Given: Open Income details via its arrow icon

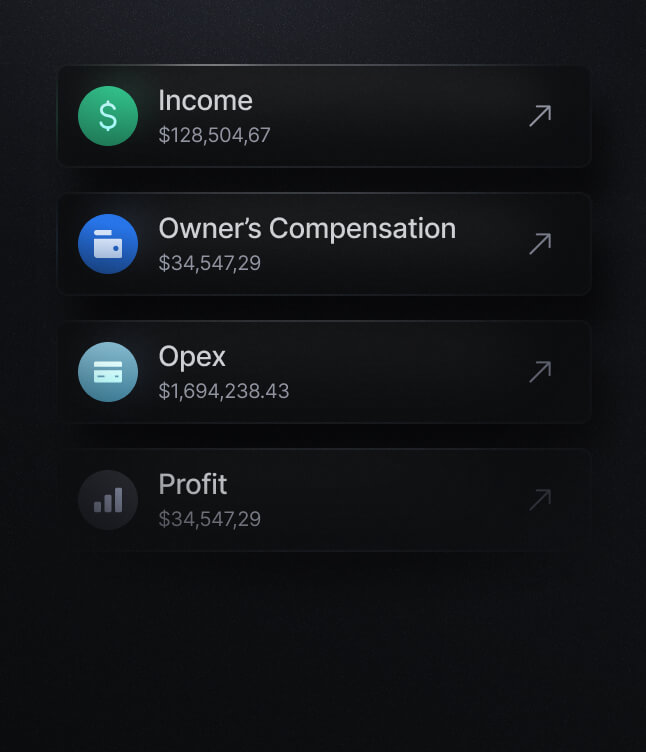Looking at the screenshot, I should tap(540, 116).
